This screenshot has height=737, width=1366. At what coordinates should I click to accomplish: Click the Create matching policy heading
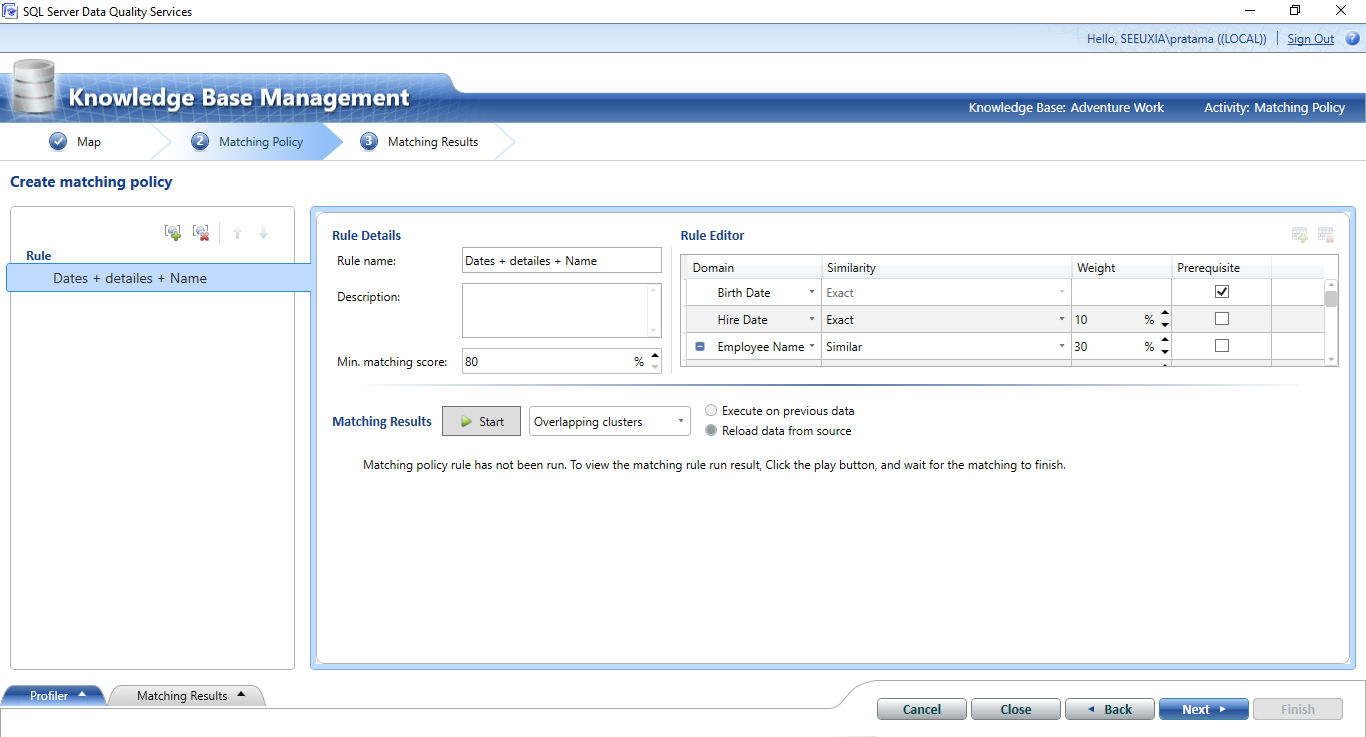point(91,182)
